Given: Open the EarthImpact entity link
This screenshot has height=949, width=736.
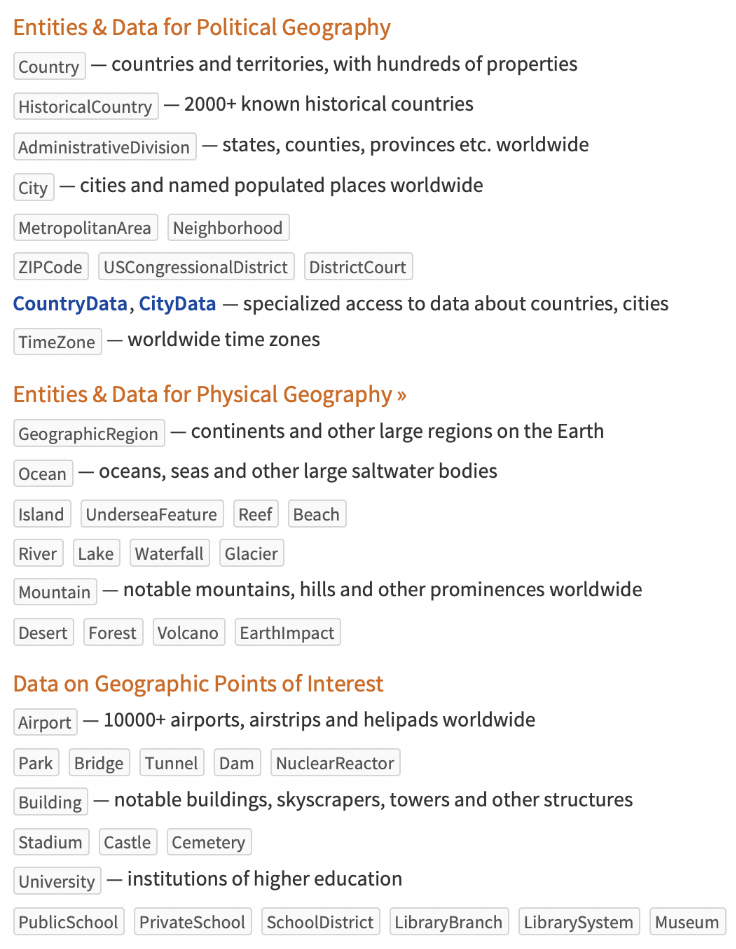Looking at the screenshot, I should click(x=287, y=633).
